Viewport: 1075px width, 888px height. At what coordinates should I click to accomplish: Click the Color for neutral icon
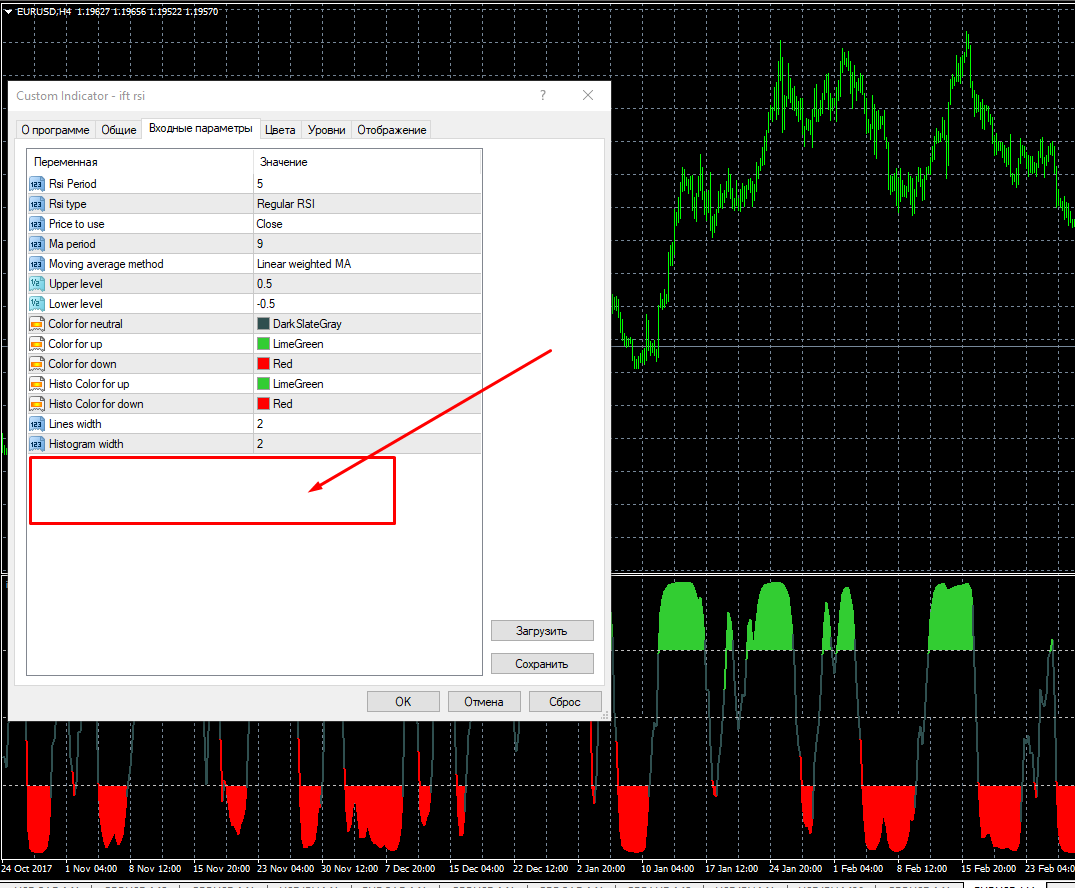(37, 324)
